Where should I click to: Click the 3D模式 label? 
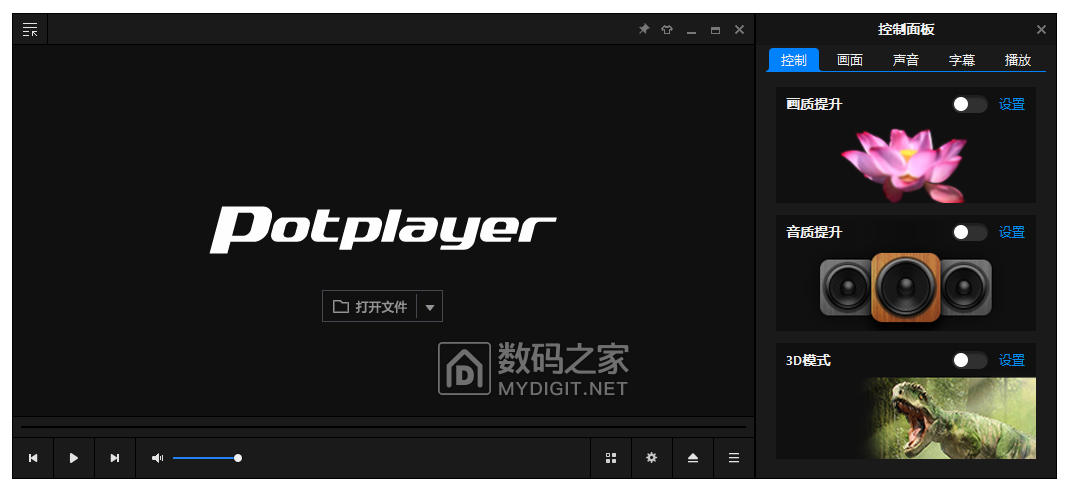[809, 361]
